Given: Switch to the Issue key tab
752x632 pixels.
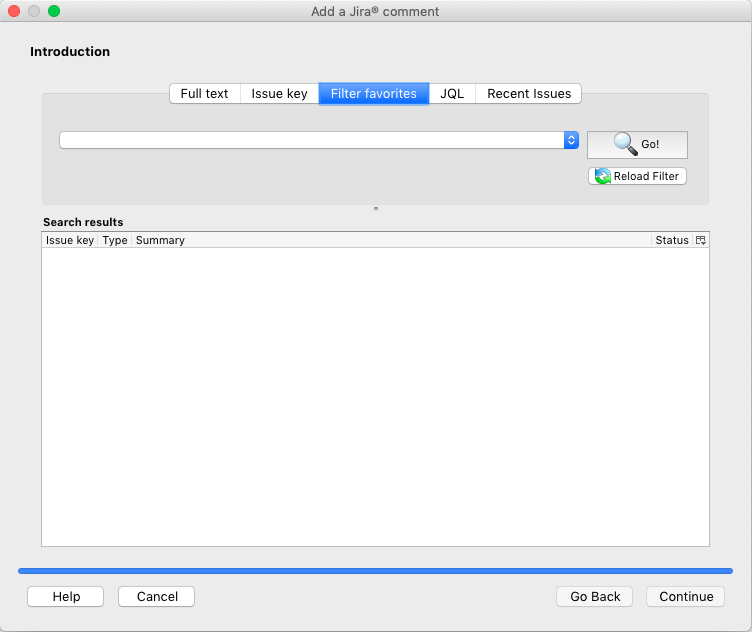Looking at the screenshot, I should [x=279, y=94].
